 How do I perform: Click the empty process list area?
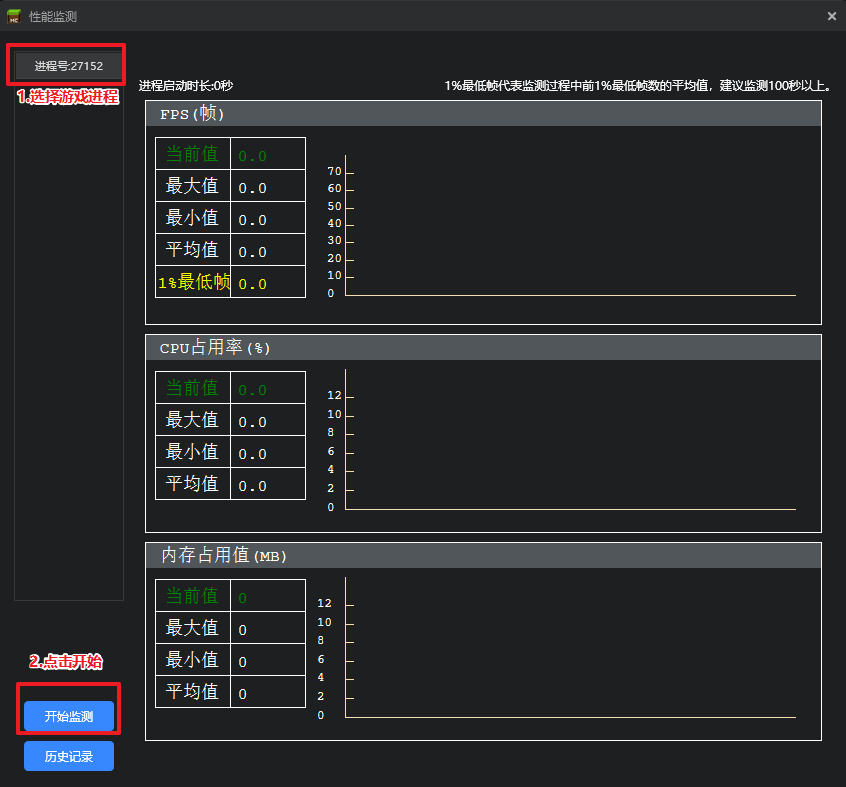(69, 345)
